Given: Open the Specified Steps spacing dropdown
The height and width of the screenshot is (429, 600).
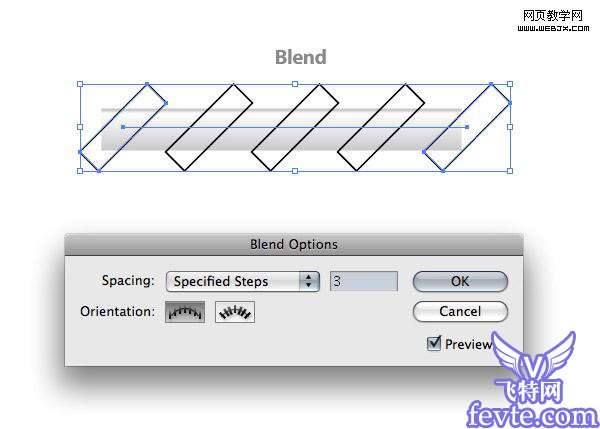Looking at the screenshot, I should point(243,281).
